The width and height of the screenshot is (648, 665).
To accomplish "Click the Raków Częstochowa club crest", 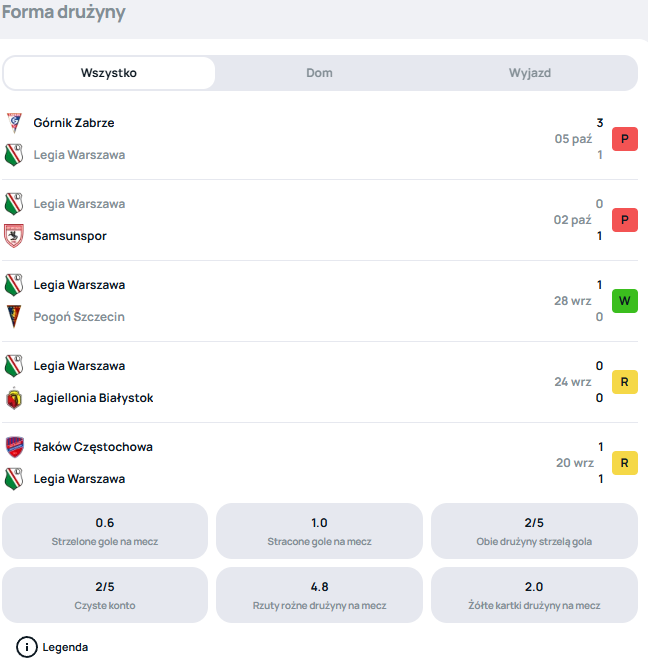I will [x=14, y=447].
